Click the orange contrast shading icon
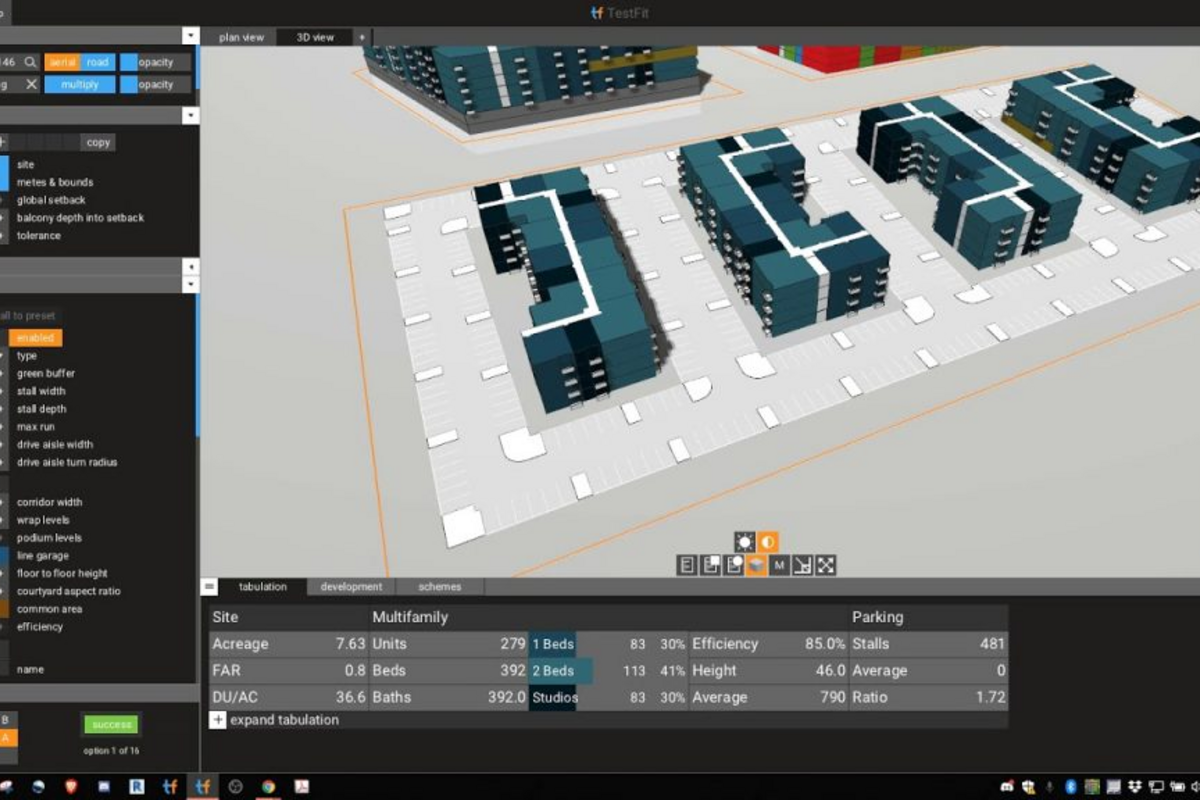 pos(767,543)
